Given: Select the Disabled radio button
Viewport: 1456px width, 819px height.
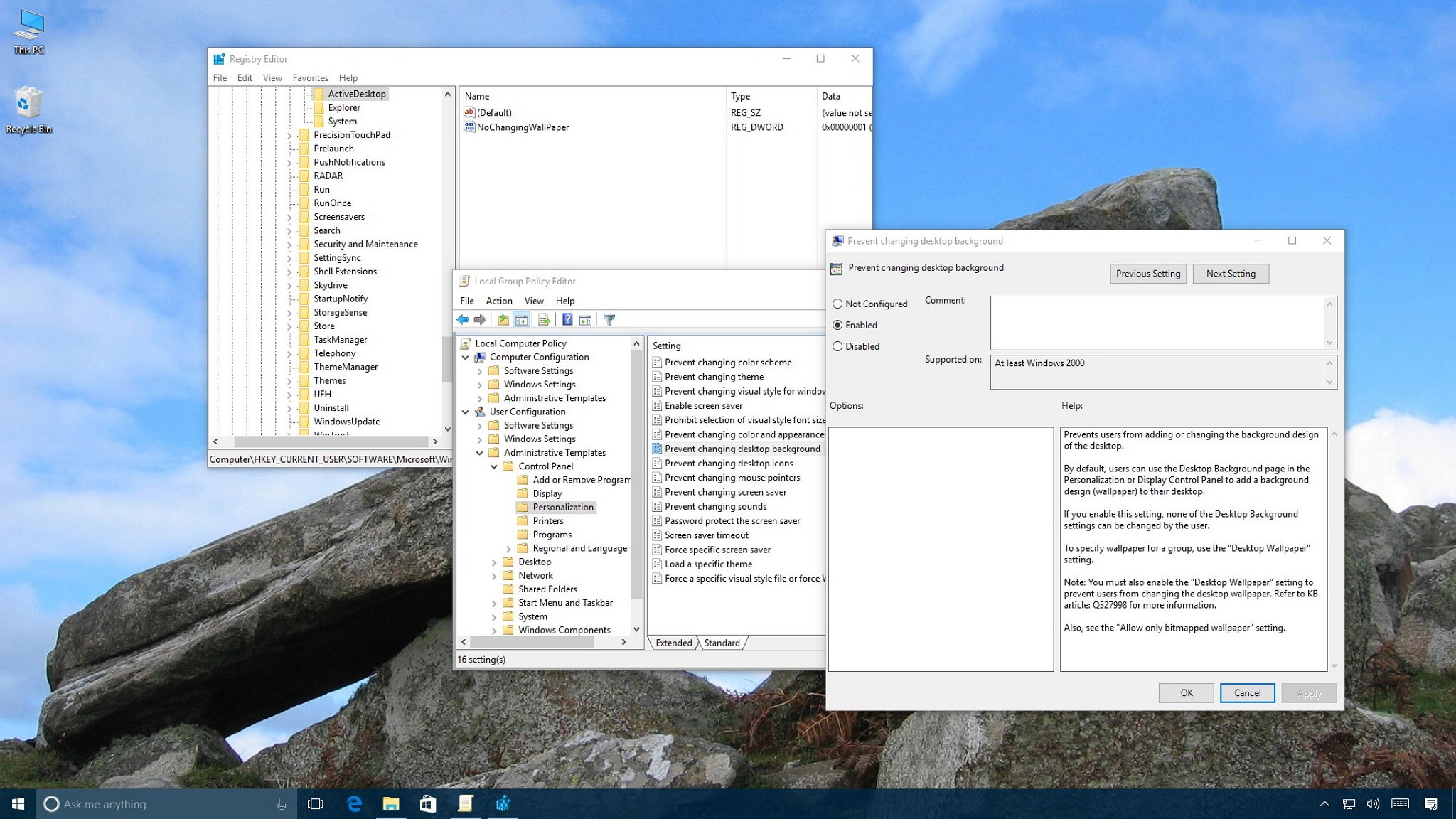Looking at the screenshot, I should pyautogui.click(x=838, y=346).
